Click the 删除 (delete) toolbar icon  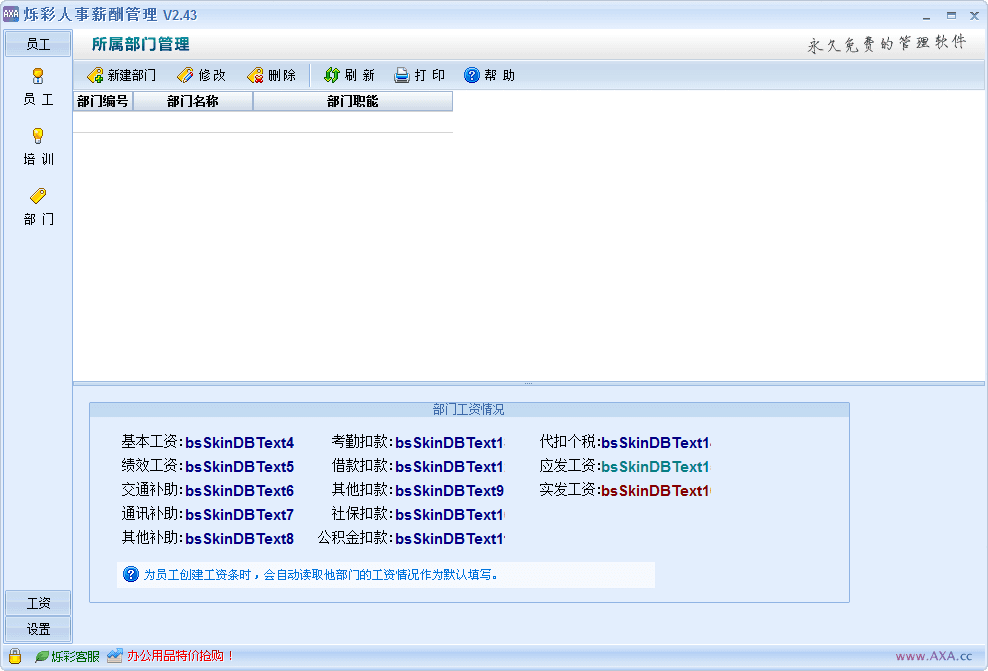click(x=256, y=75)
